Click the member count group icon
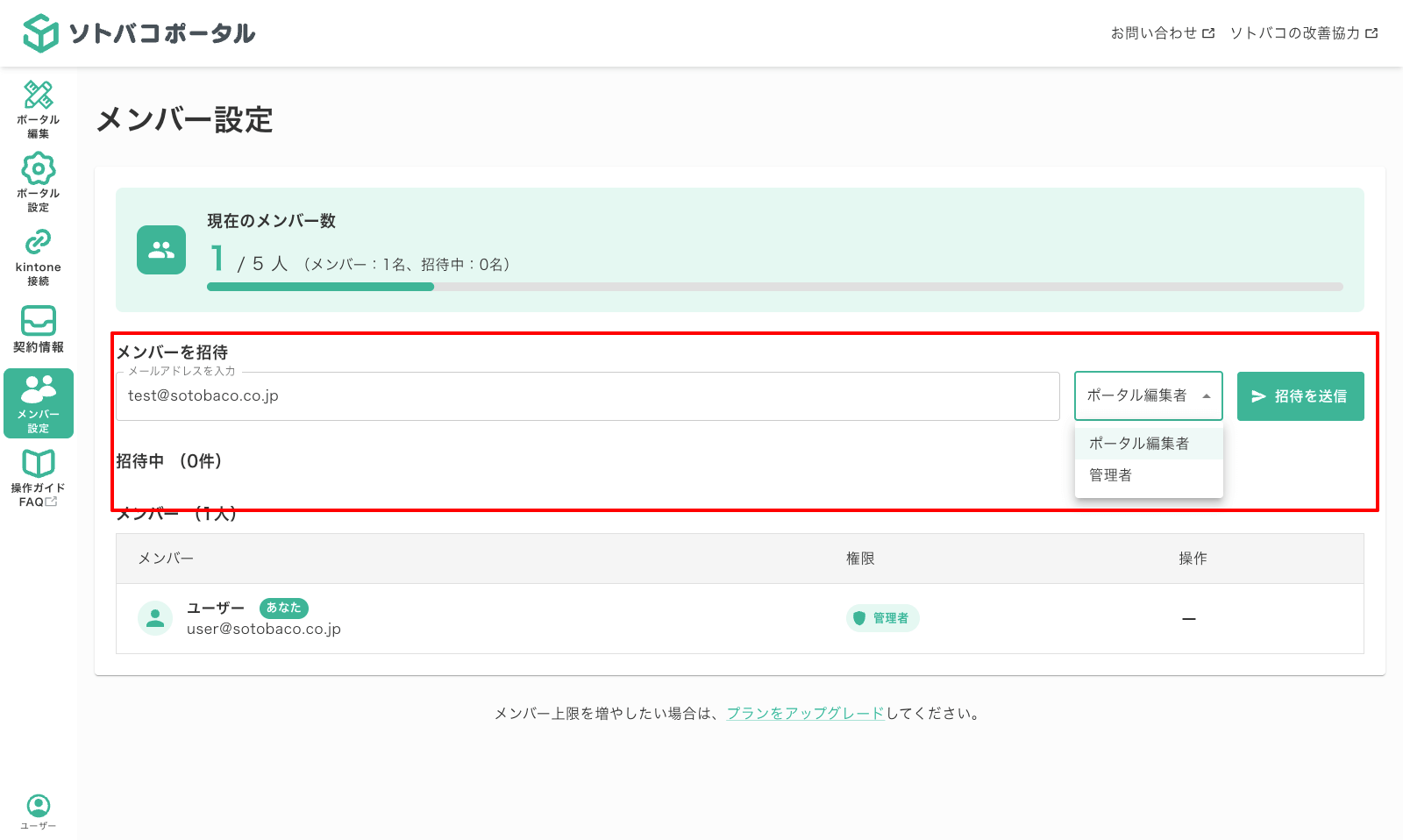Image resolution: width=1403 pixels, height=840 pixels. [161, 250]
